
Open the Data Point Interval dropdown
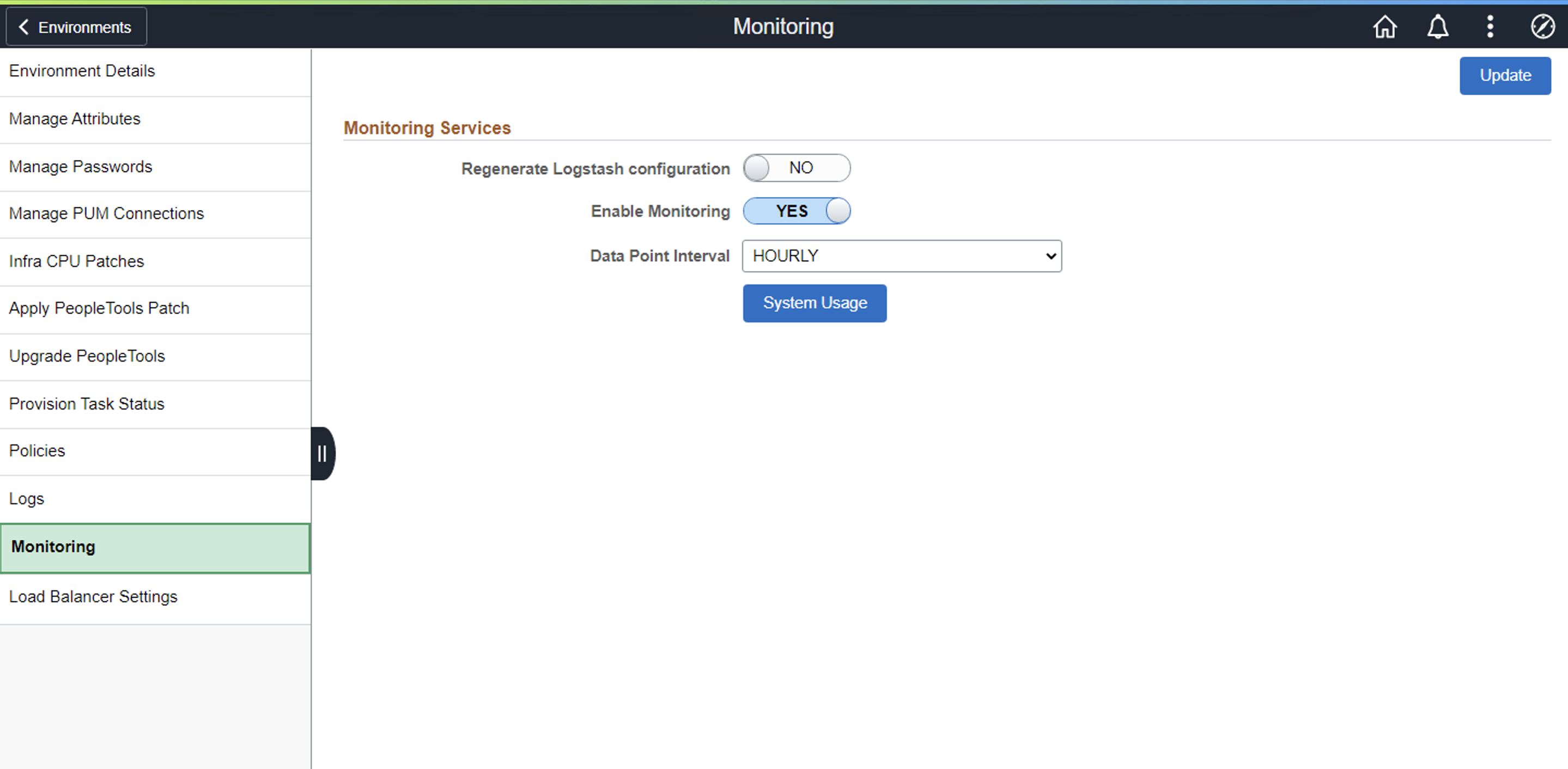point(901,255)
